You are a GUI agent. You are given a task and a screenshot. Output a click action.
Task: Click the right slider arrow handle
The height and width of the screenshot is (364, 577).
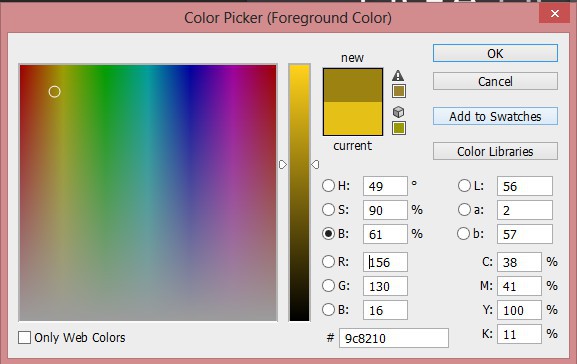point(315,165)
